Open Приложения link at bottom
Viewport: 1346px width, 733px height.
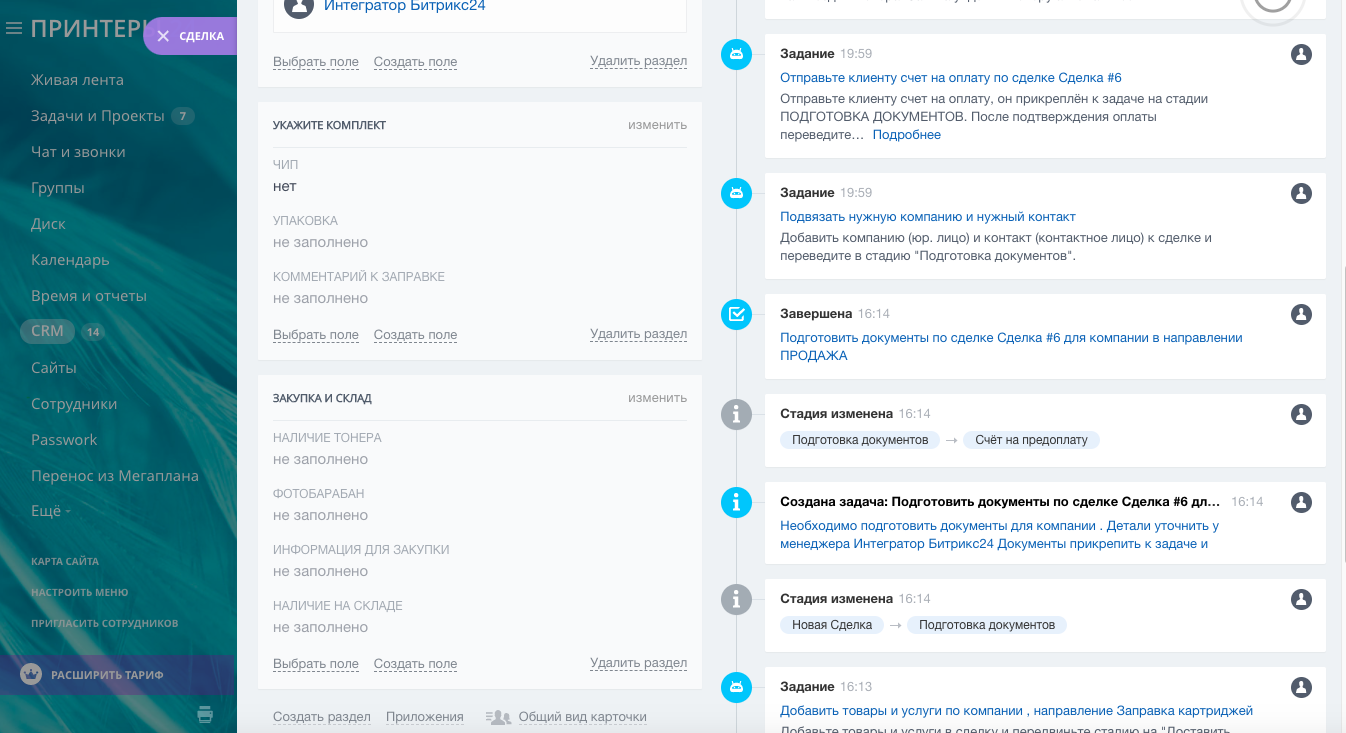pos(425,717)
